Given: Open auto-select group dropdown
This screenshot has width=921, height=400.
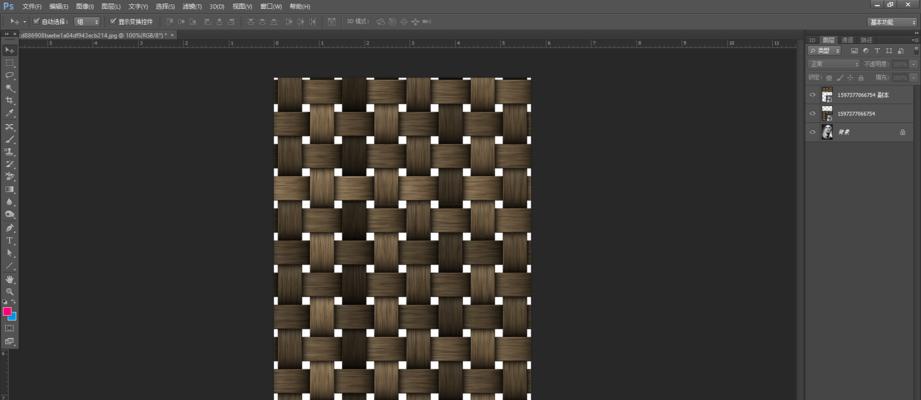Looking at the screenshot, I should pos(88,21).
